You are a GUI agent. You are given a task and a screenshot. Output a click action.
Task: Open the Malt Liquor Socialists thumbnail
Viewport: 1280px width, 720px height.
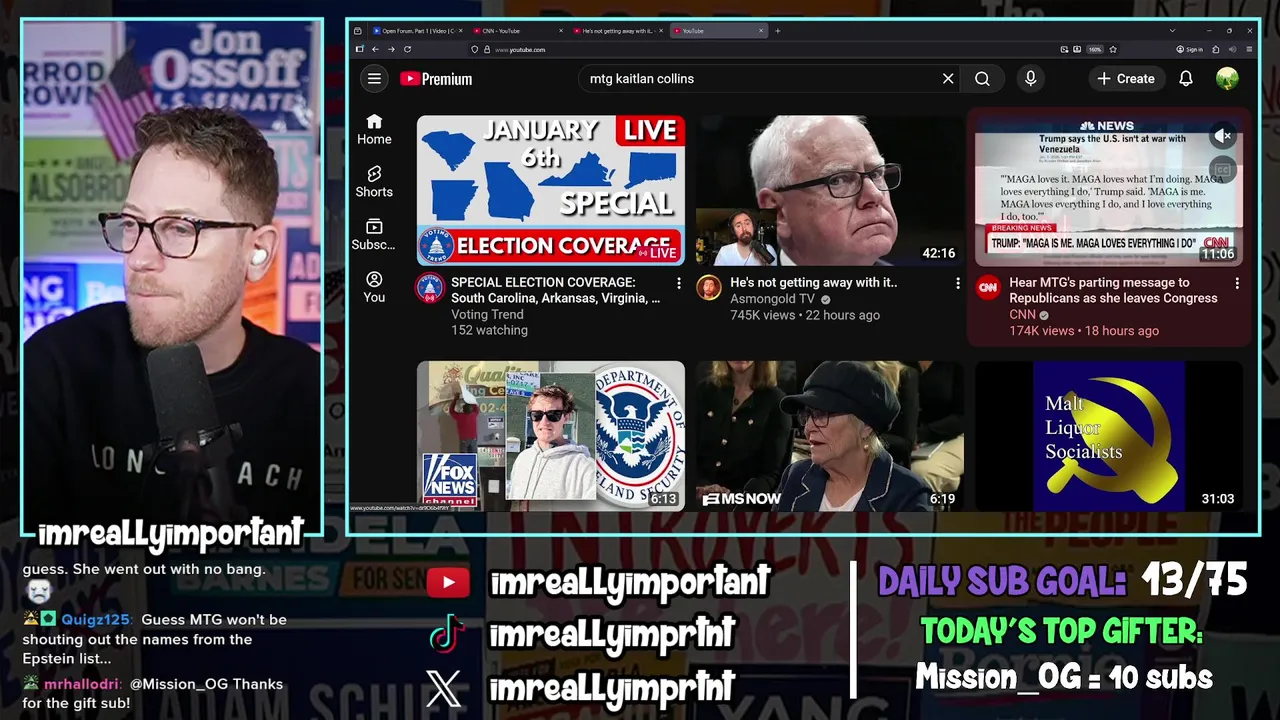(1109, 436)
